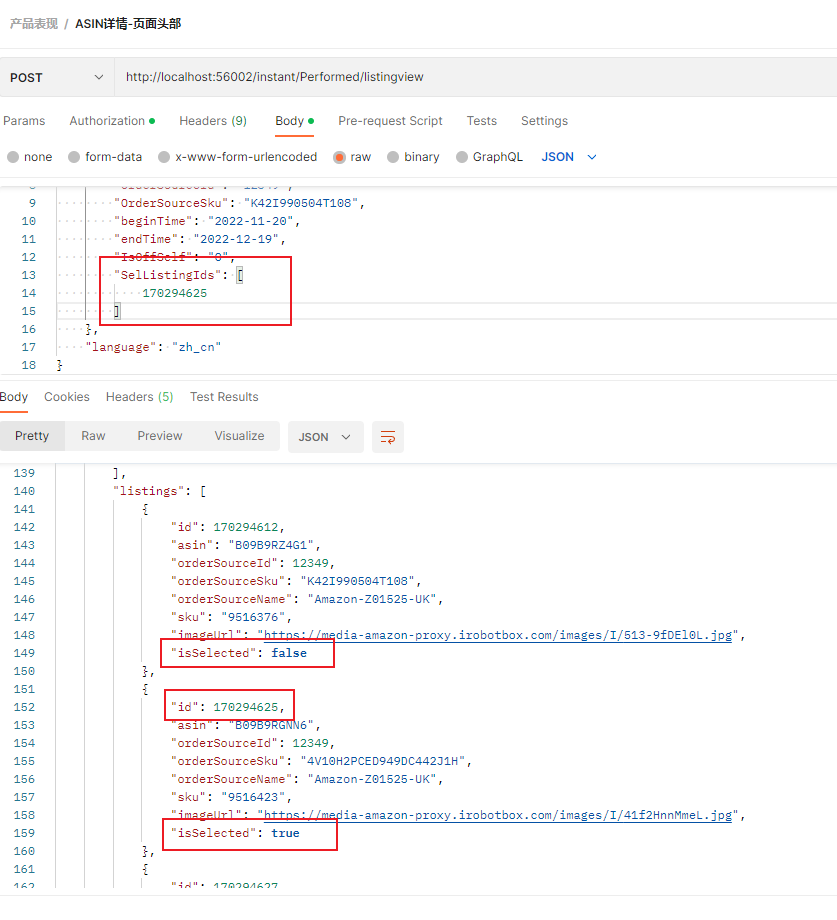Click the ASIN详情-页面头部 request title
The width and height of the screenshot is (837, 920).
128,24
